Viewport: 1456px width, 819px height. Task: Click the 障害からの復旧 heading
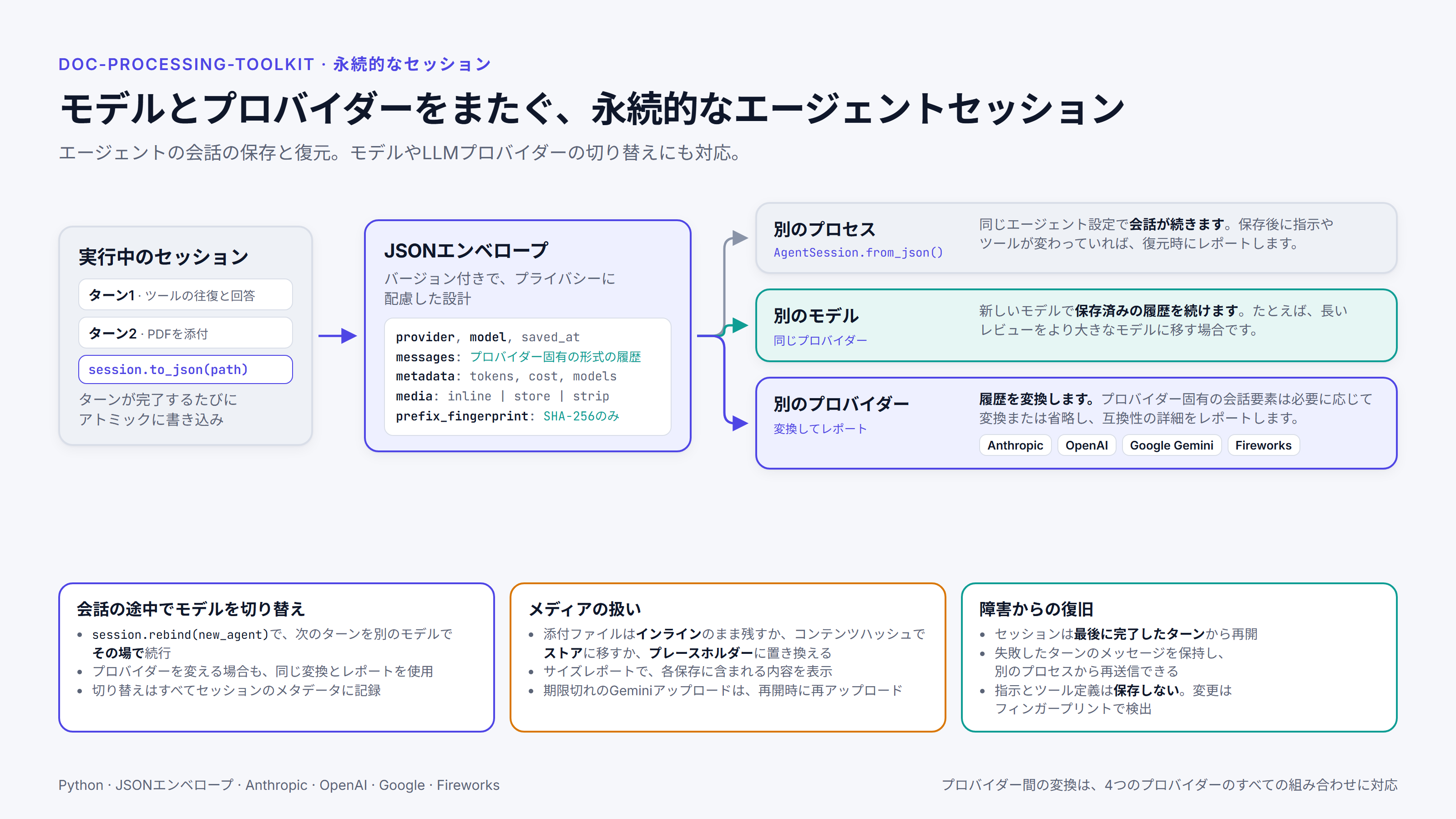(x=1036, y=609)
